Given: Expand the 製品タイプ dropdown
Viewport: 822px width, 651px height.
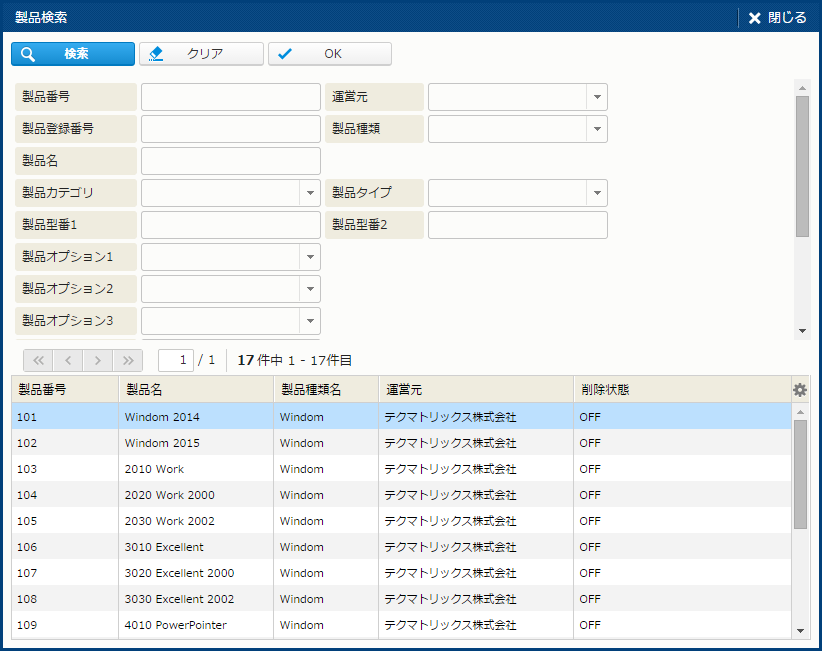Looking at the screenshot, I should pyautogui.click(x=596, y=193).
